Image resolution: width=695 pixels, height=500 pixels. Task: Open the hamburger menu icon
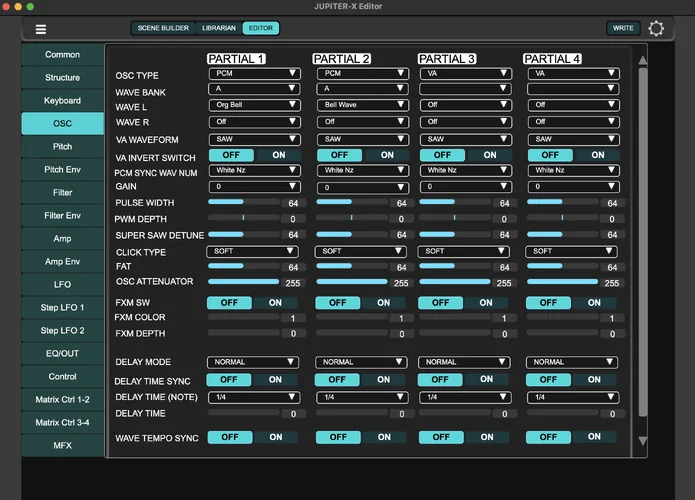(41, 29)
